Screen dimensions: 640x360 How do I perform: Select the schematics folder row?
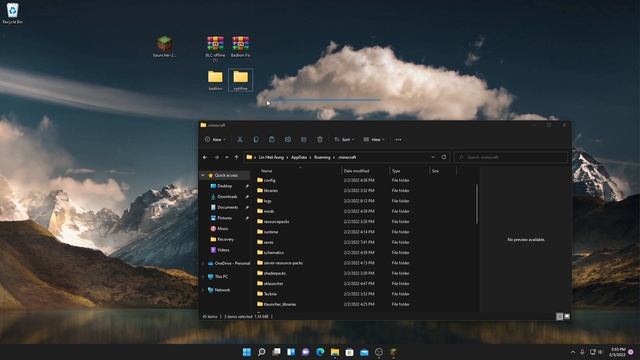point(365,253)
